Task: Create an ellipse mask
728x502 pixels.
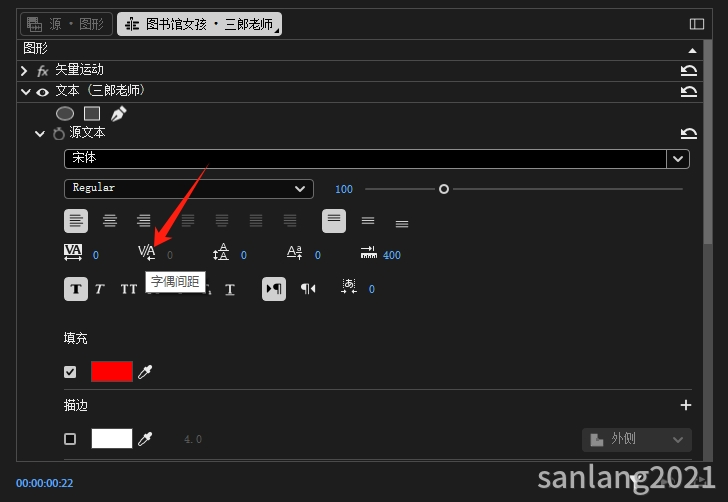Action: [65, 113]
